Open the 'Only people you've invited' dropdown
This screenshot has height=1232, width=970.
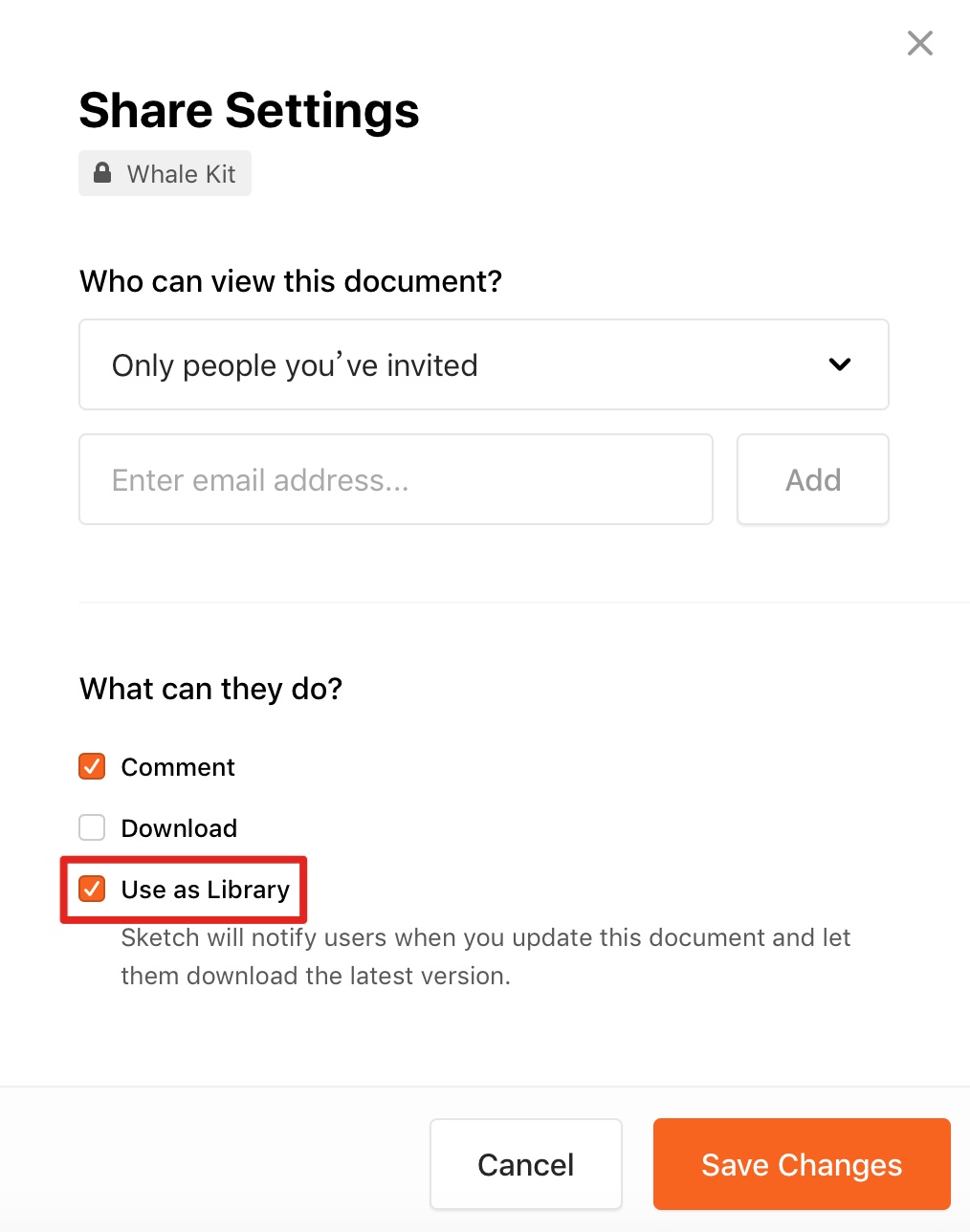(x=483, y=364)
